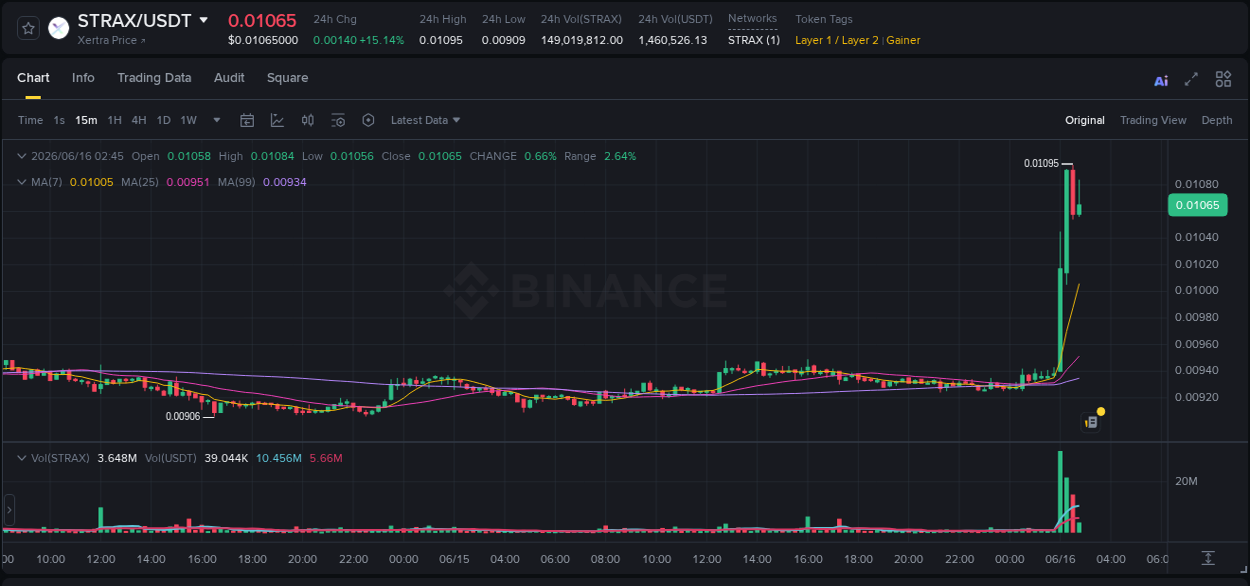Open the chart display settings icon
This screenshot has height=586, width=1250.
click(338, 120)
